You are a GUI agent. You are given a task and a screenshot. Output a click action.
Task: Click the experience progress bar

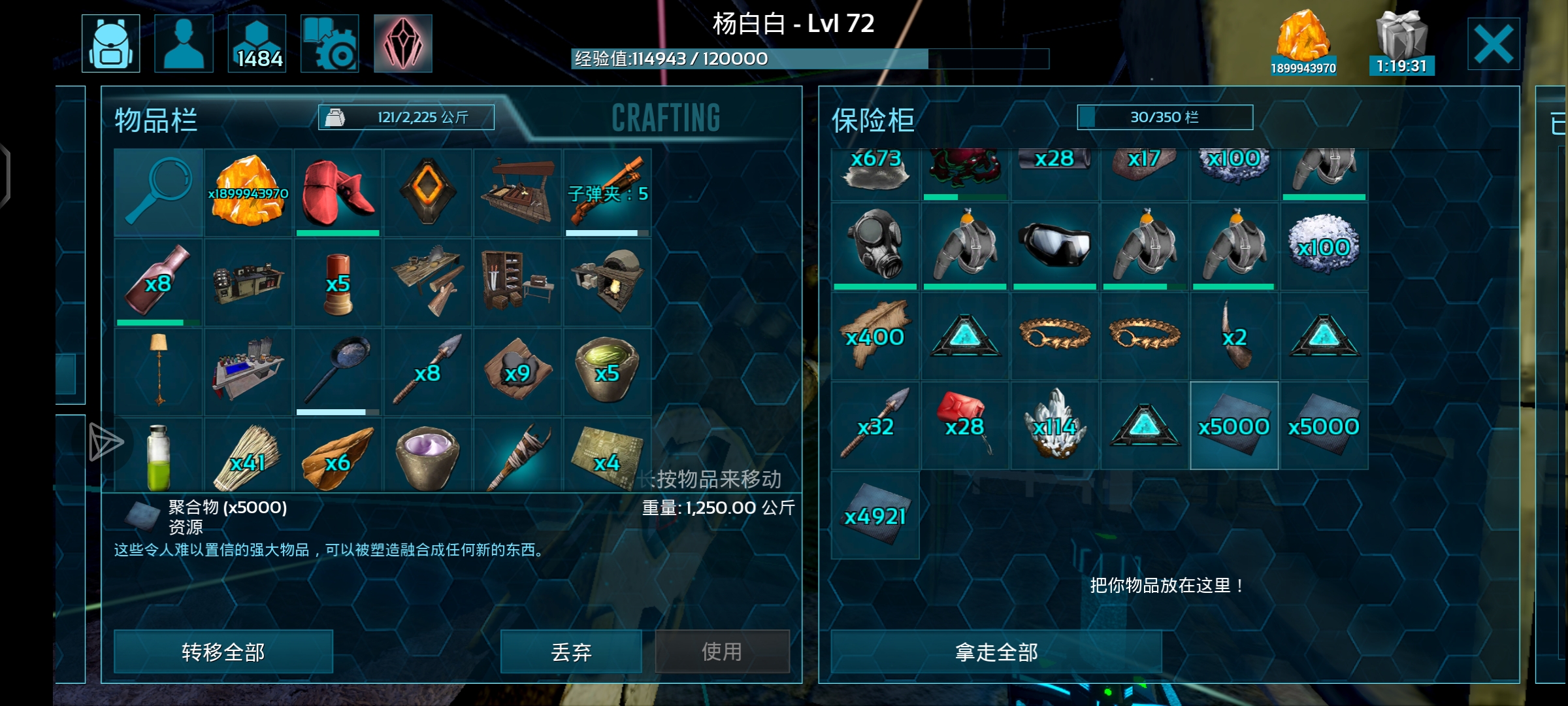click(810, 59)
